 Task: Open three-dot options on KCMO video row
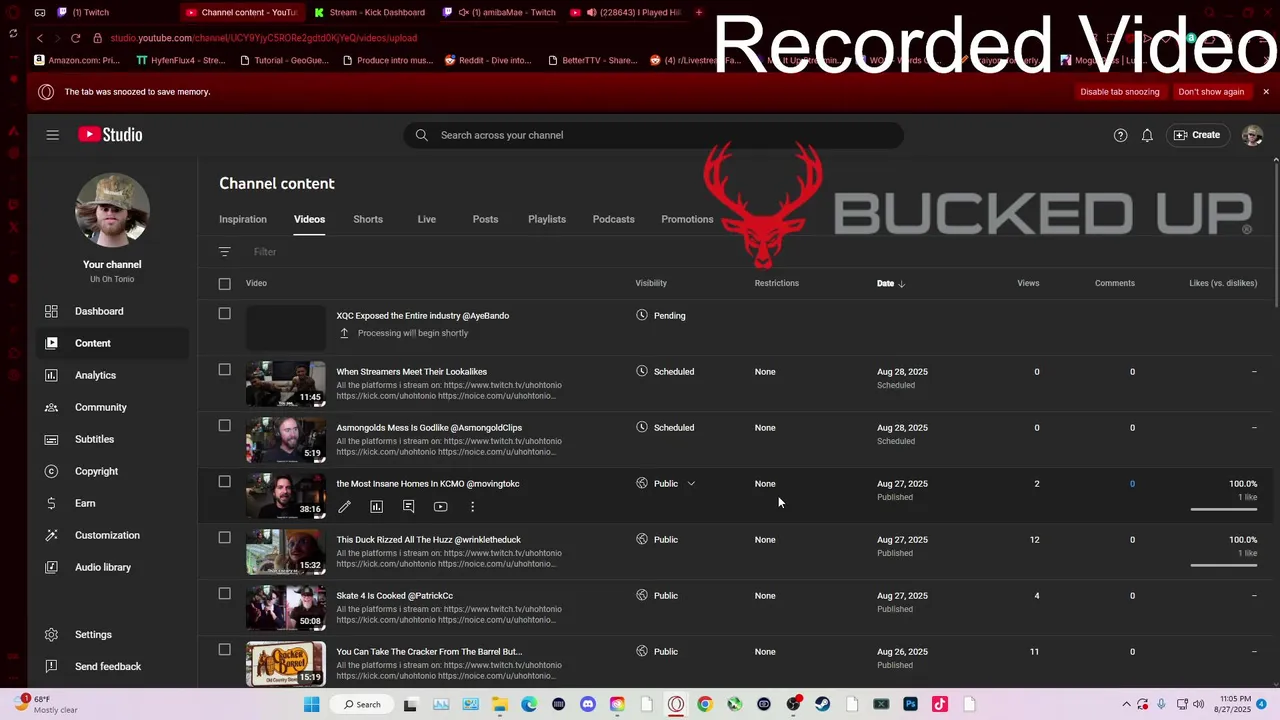pos(472,507)
